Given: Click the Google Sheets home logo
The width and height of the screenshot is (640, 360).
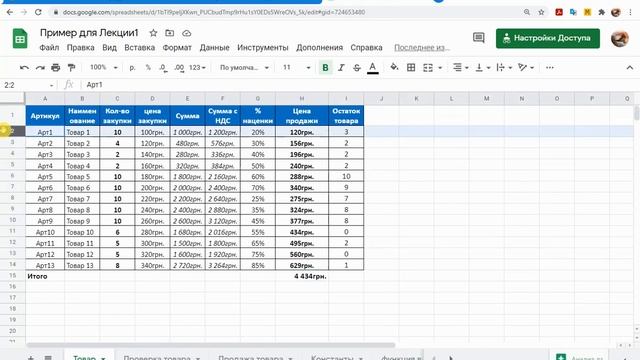Looking at the screenshot, I should [20, 39].
